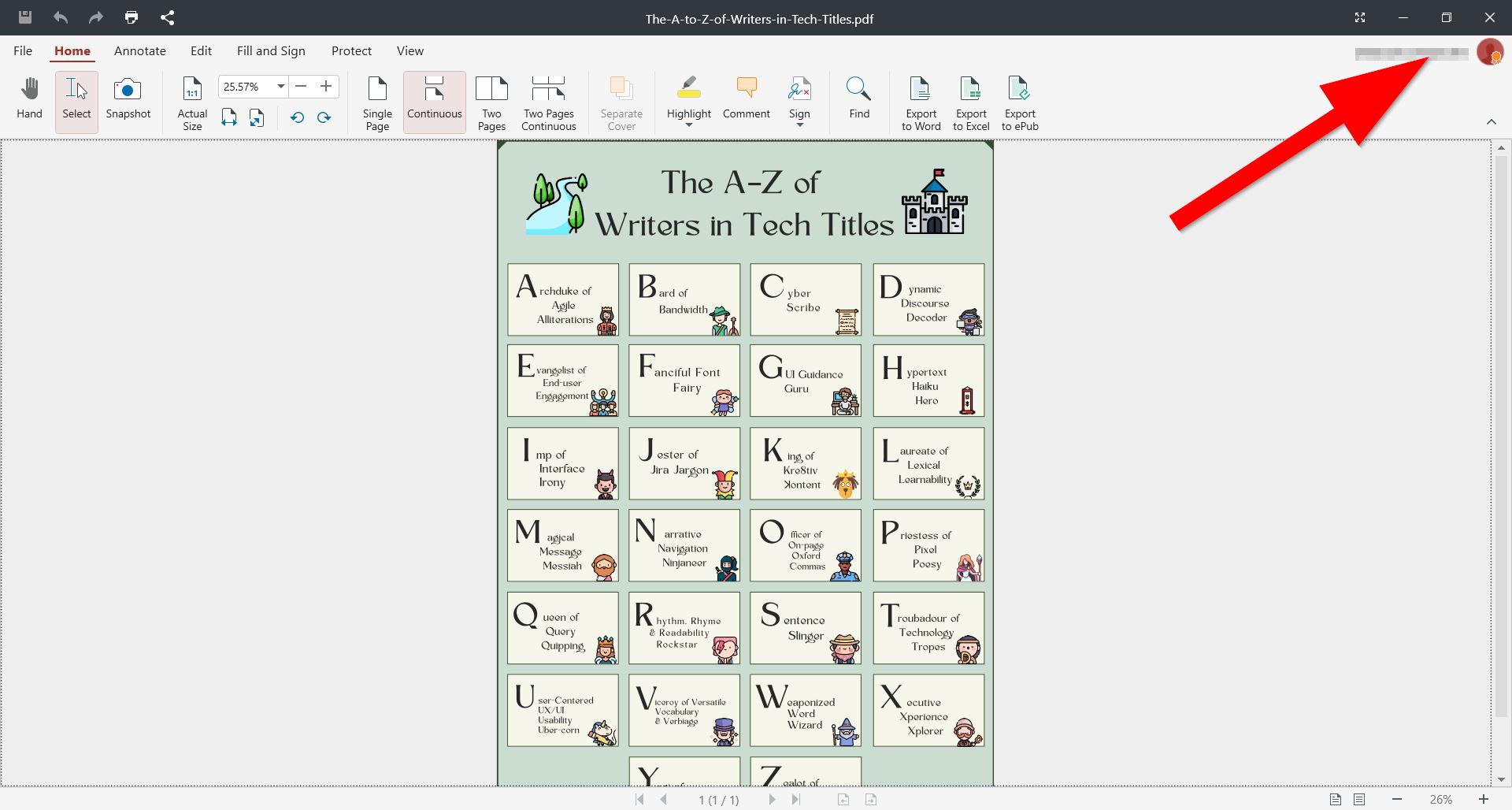Enable Two Pages Continuous layout
This screenshot has height=810, width=1512.
pos(548,103)
